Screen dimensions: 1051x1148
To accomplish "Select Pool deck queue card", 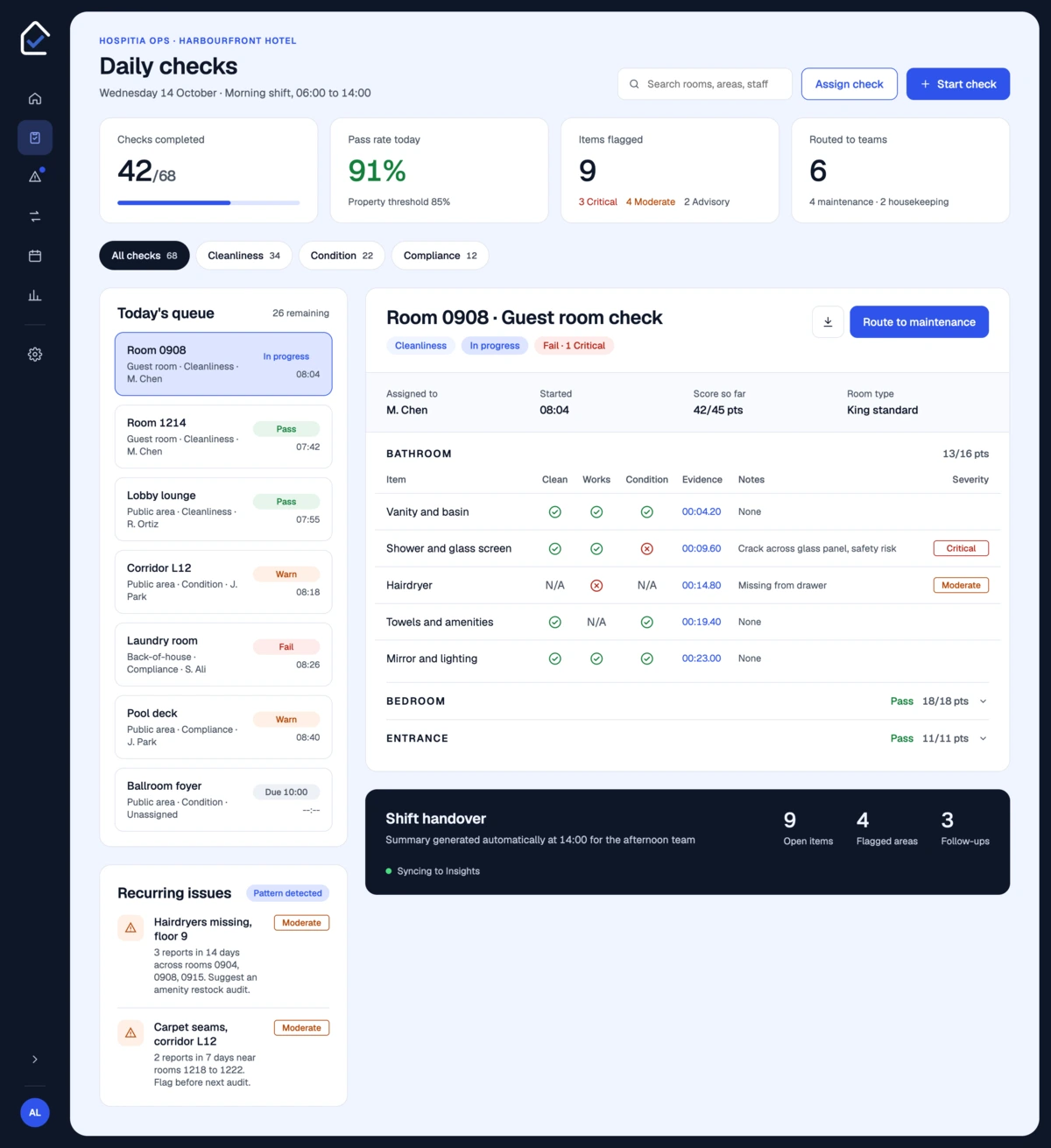I will coord(223,728).
